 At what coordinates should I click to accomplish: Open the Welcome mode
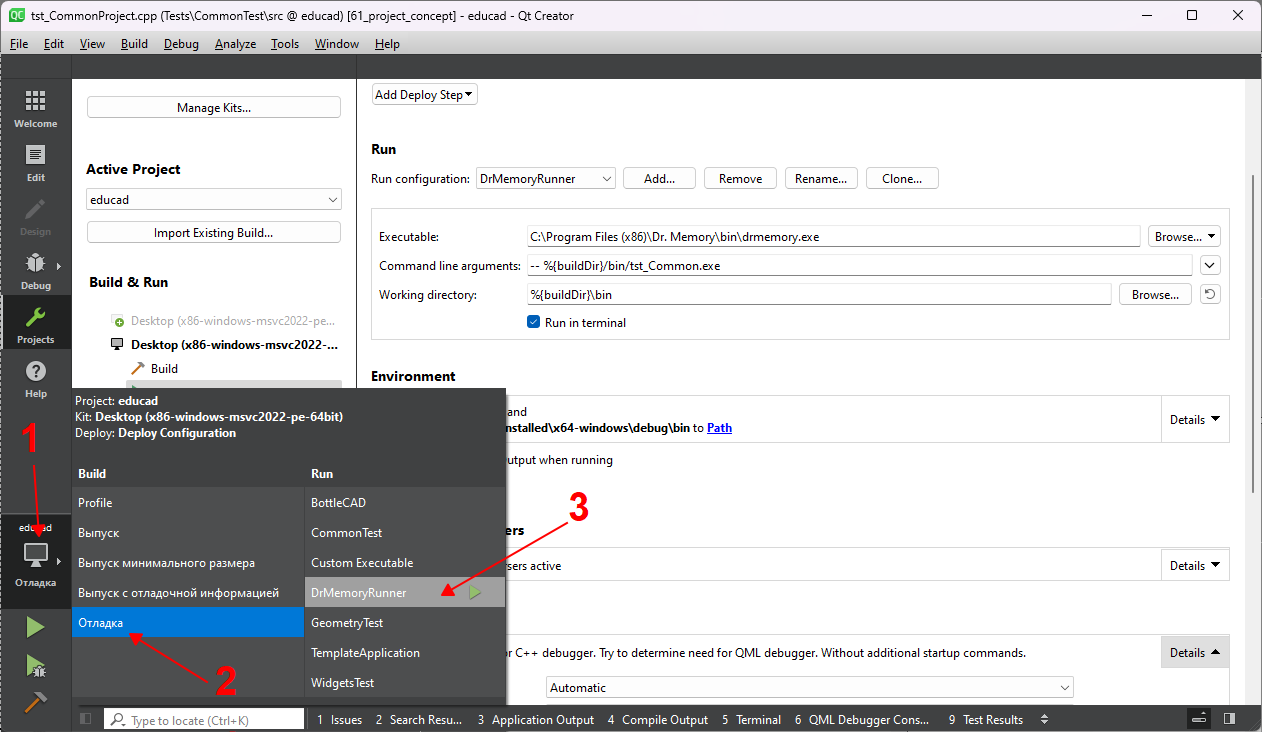[x=36, y=108]
